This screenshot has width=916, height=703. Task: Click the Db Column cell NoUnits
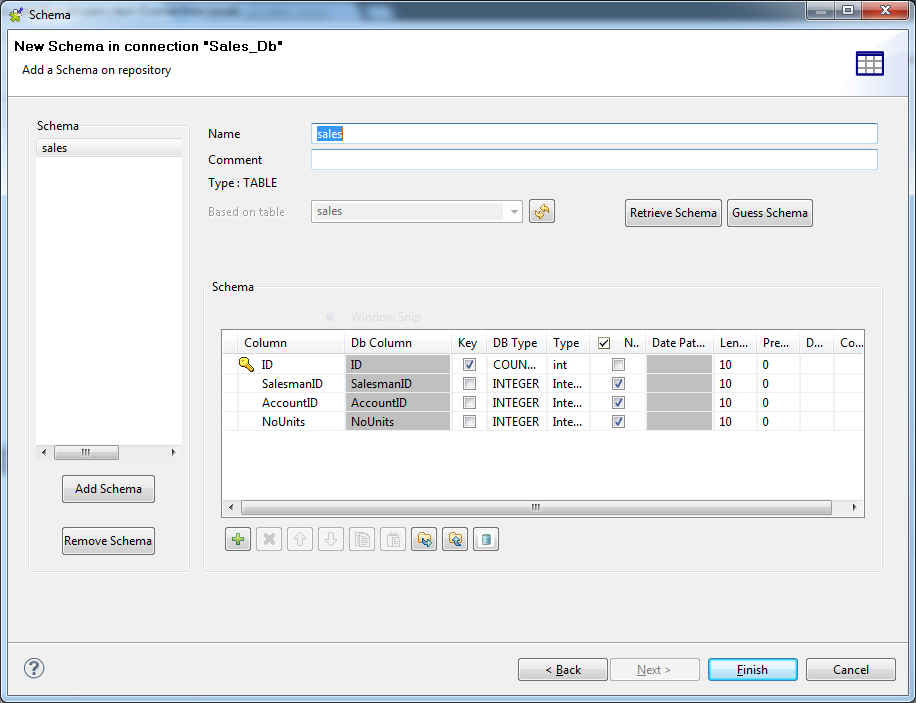[x=398, y=422]
